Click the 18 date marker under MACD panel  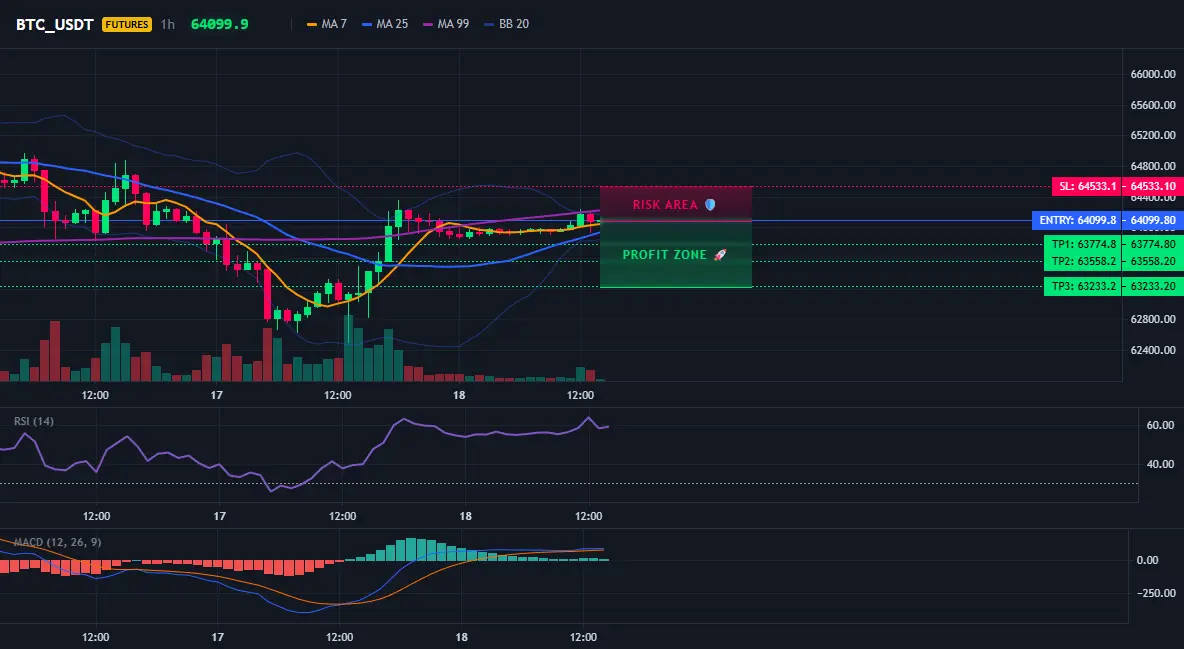[x=461, y=637]
